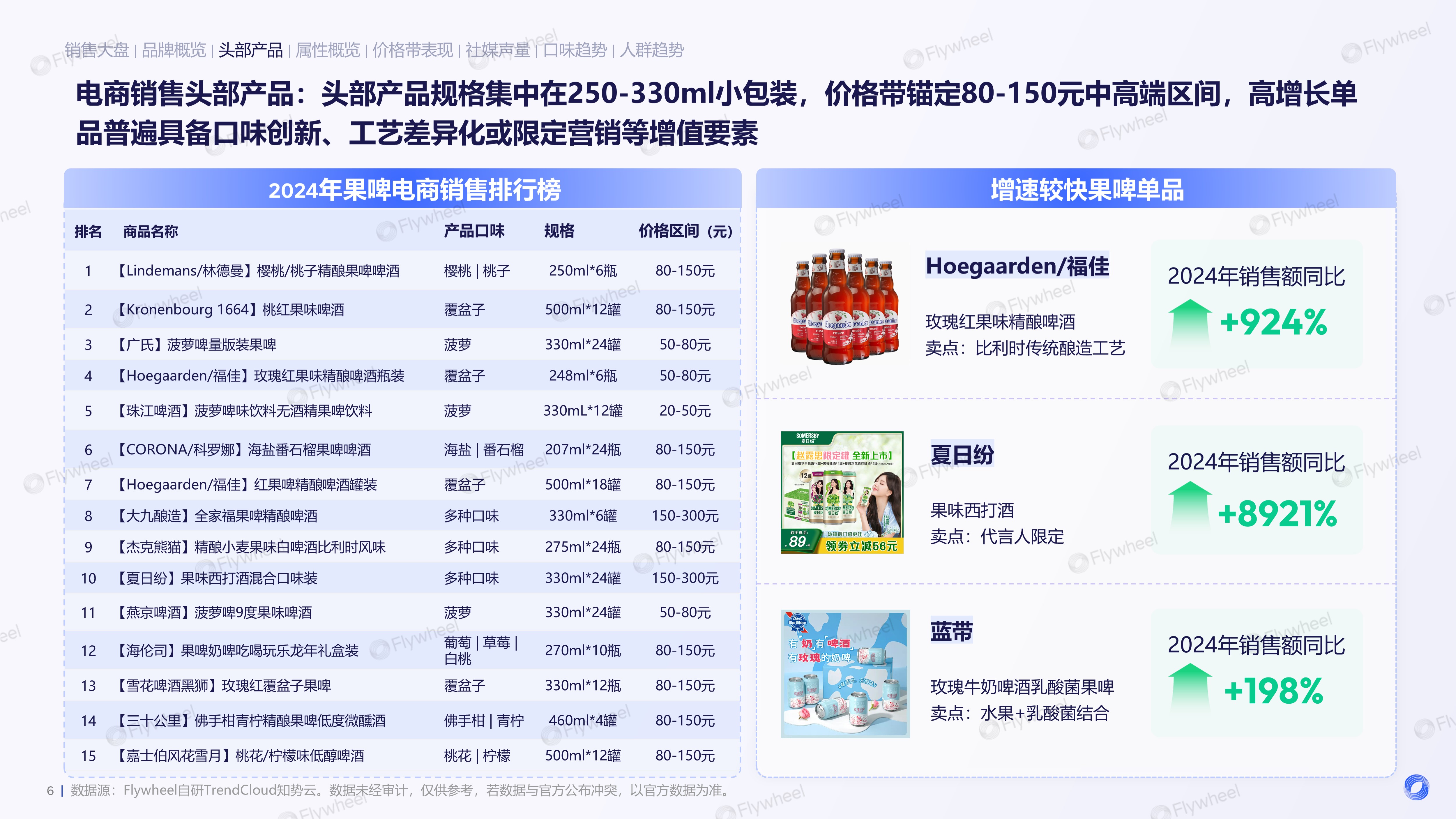Open the 人群趋势 tab

(652, 50)
